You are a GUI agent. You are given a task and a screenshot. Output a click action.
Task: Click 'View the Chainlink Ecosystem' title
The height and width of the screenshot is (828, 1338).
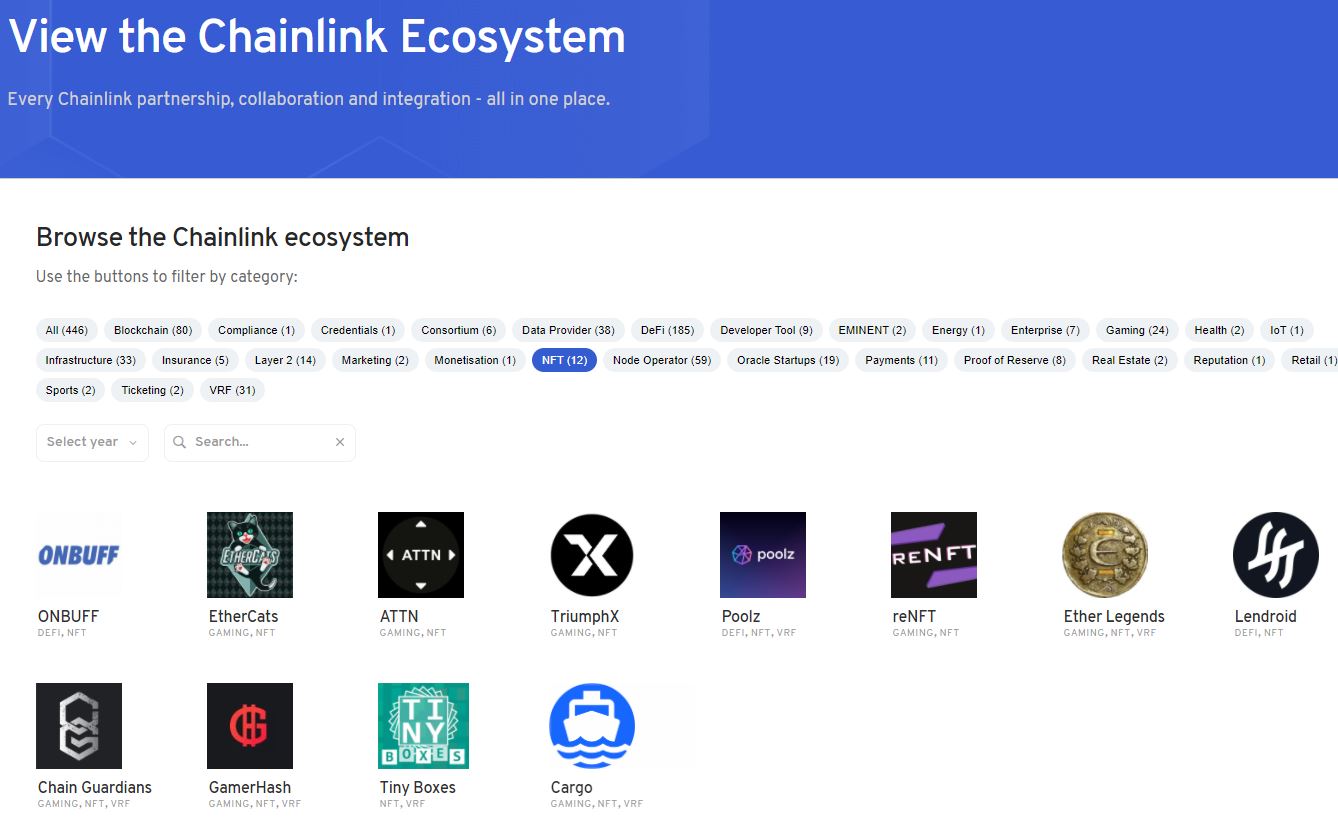(x=317, y=37)
